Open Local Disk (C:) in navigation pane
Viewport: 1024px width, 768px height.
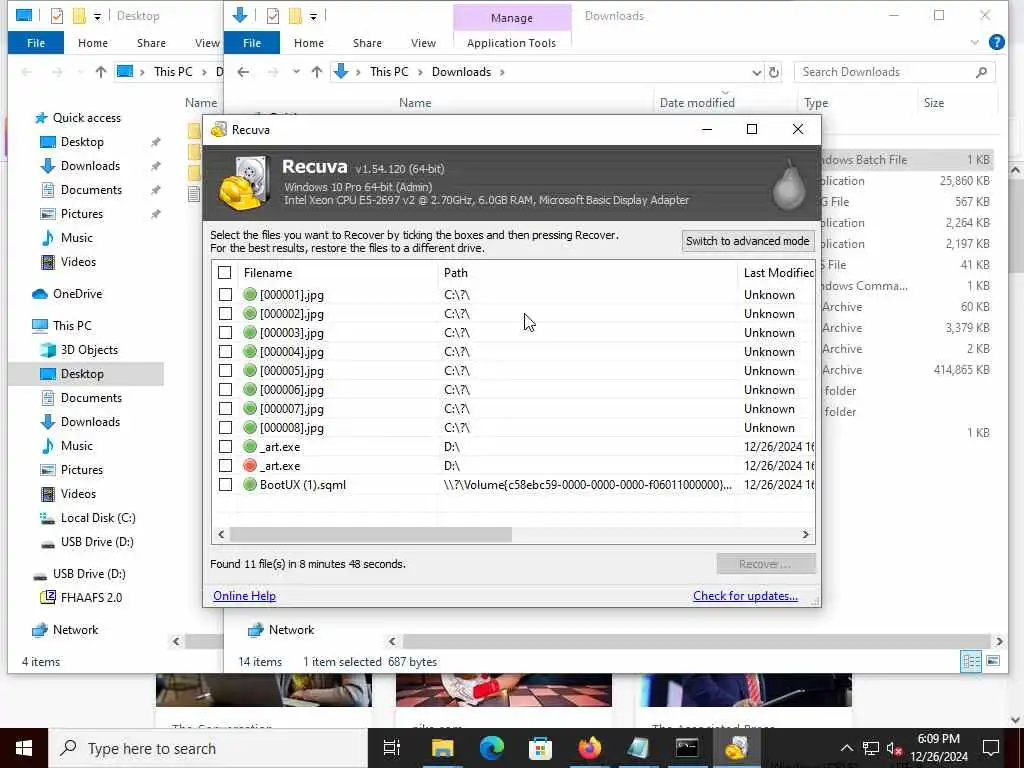click(98, 518)
